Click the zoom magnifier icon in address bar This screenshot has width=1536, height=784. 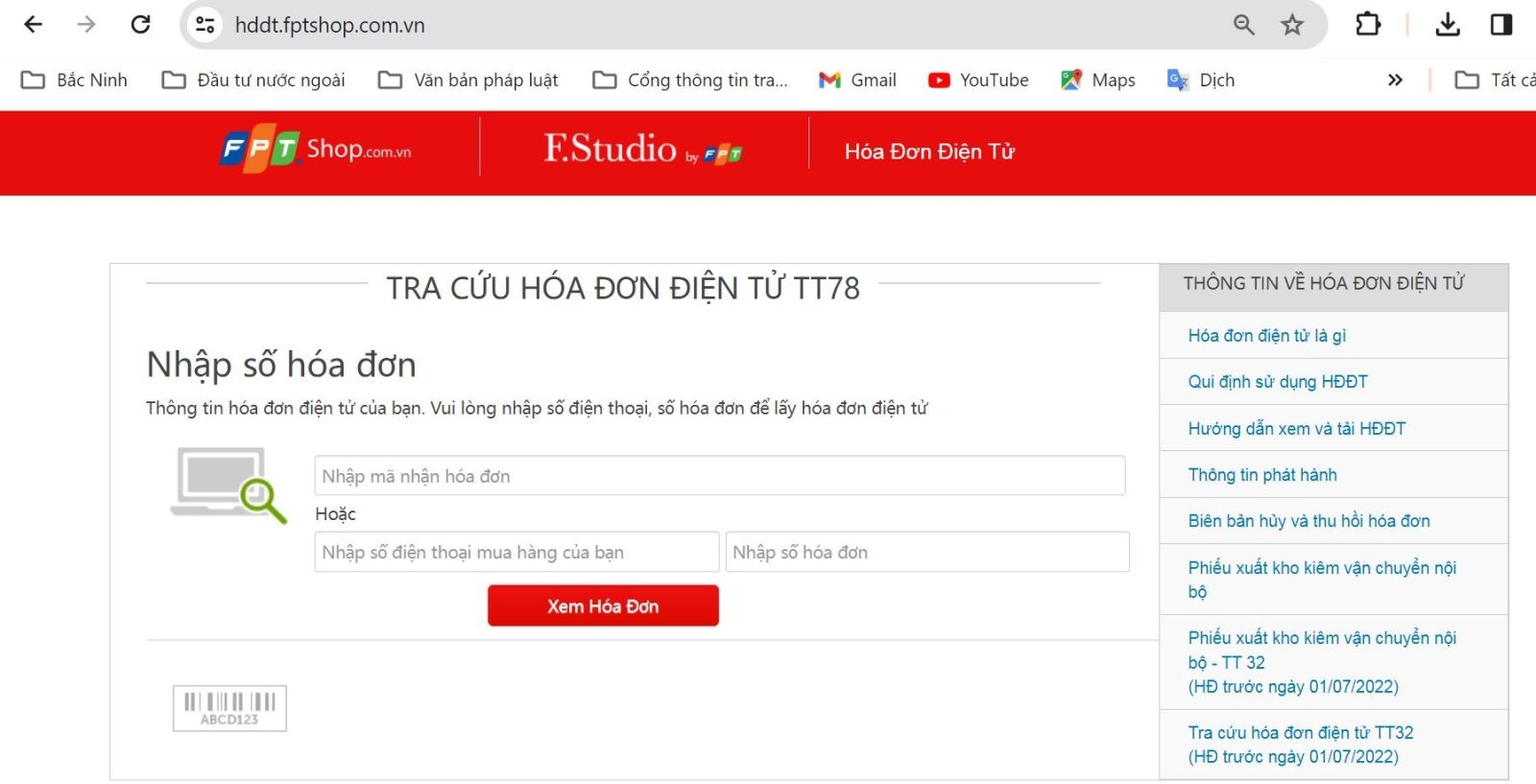1244,25
